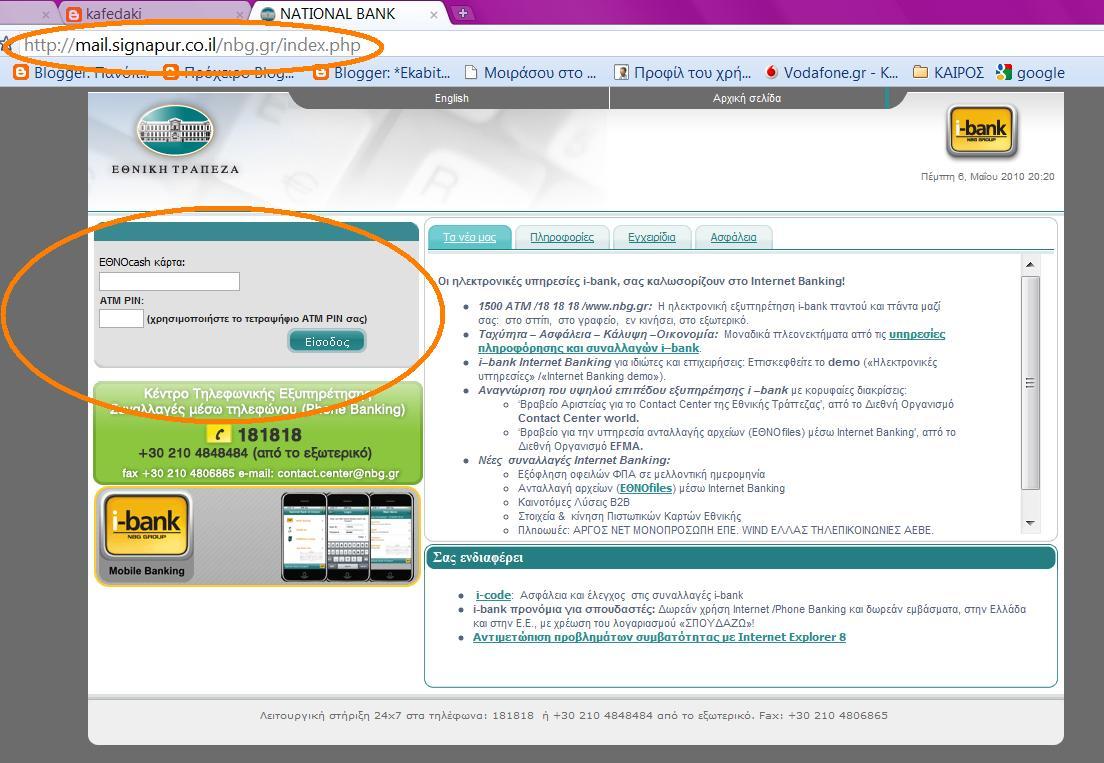Open the first Blogger bookmark
This screenshot has width=1104, height=763.
[x=81, y=72]
